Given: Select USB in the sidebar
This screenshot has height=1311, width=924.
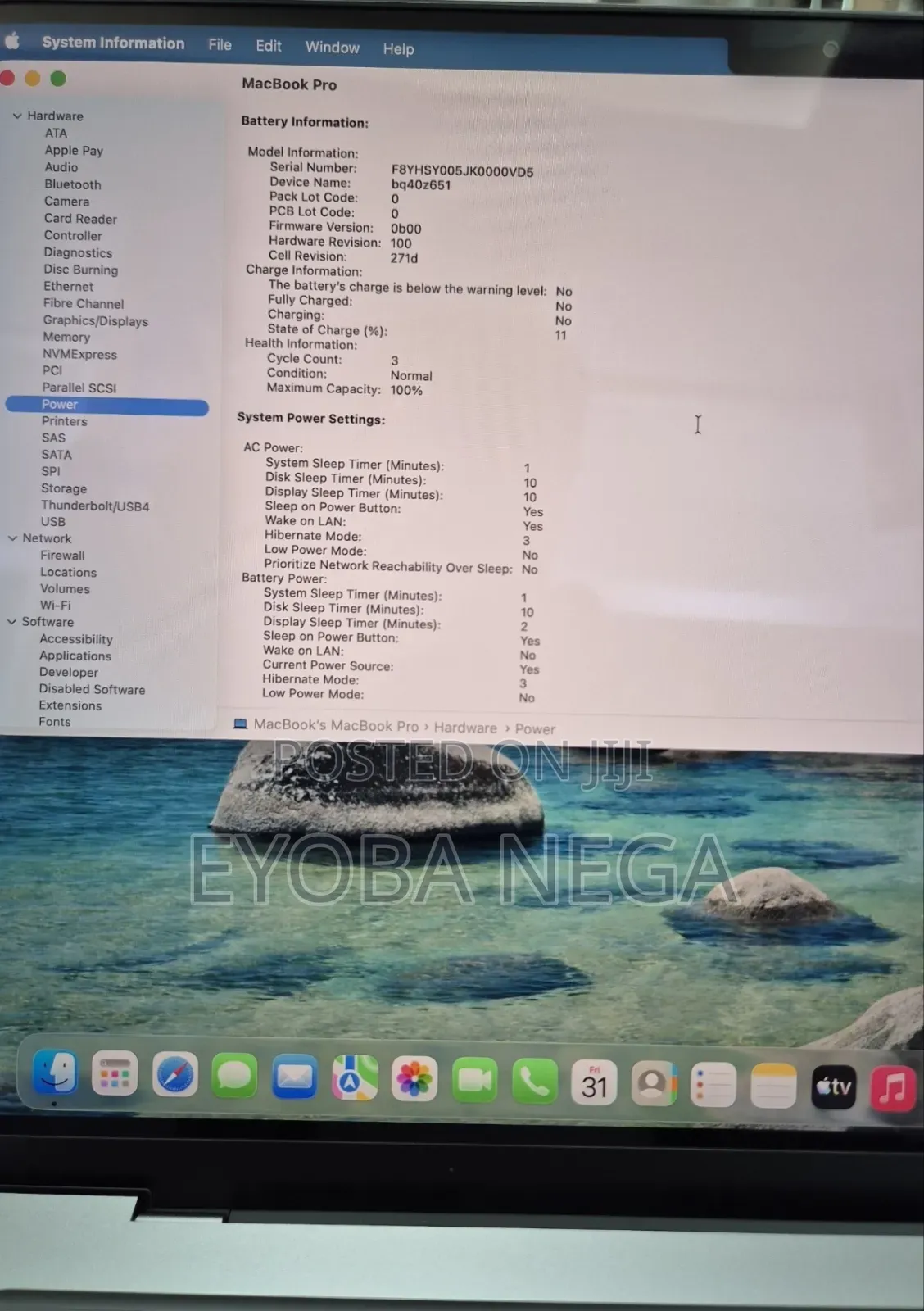Looking at the screenshot, I should [53, 522].
